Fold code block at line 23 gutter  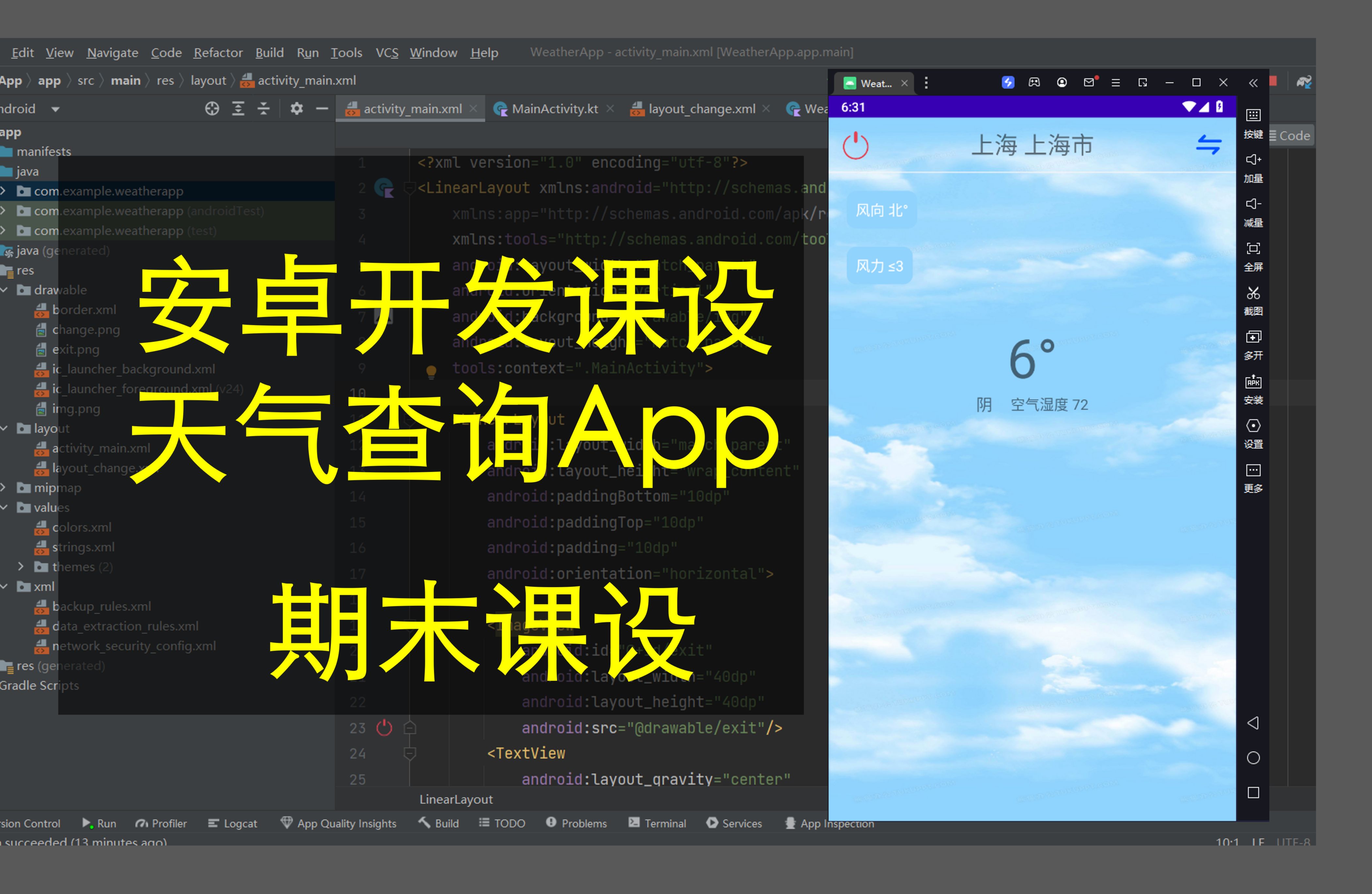410,728
